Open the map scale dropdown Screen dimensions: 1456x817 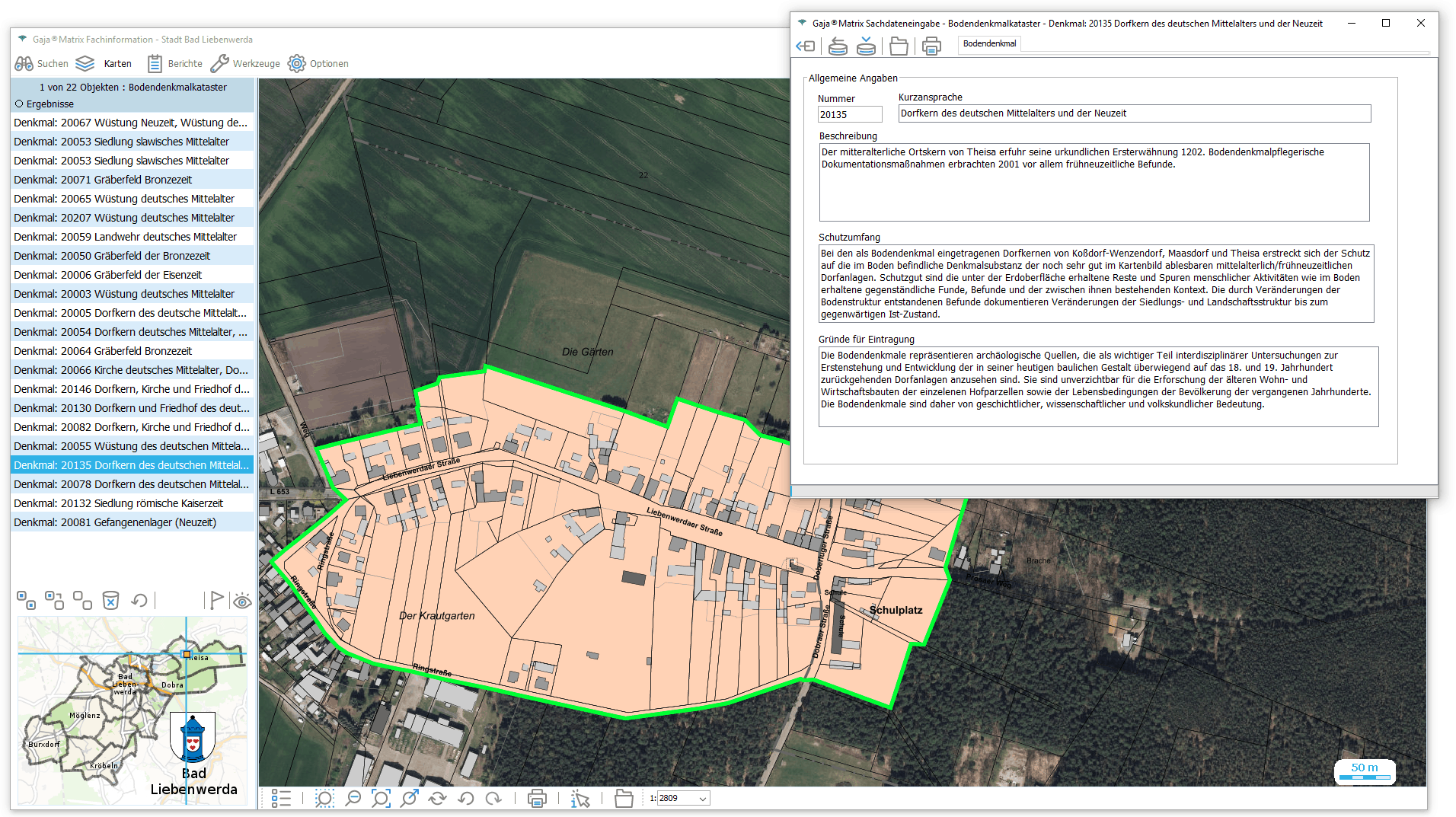click(x=703, y=798)
